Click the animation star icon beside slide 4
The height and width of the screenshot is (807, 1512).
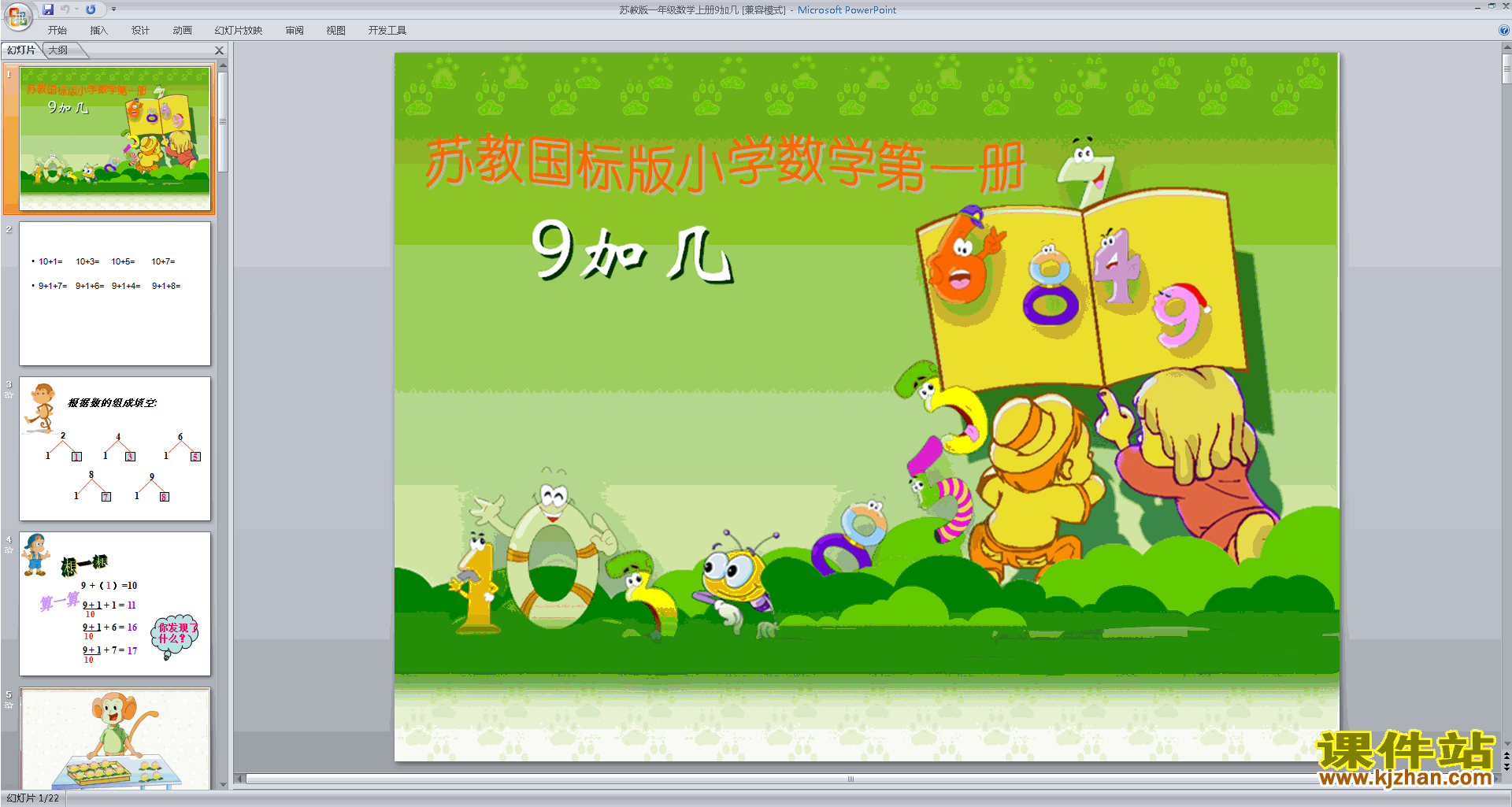click(9, 550)
